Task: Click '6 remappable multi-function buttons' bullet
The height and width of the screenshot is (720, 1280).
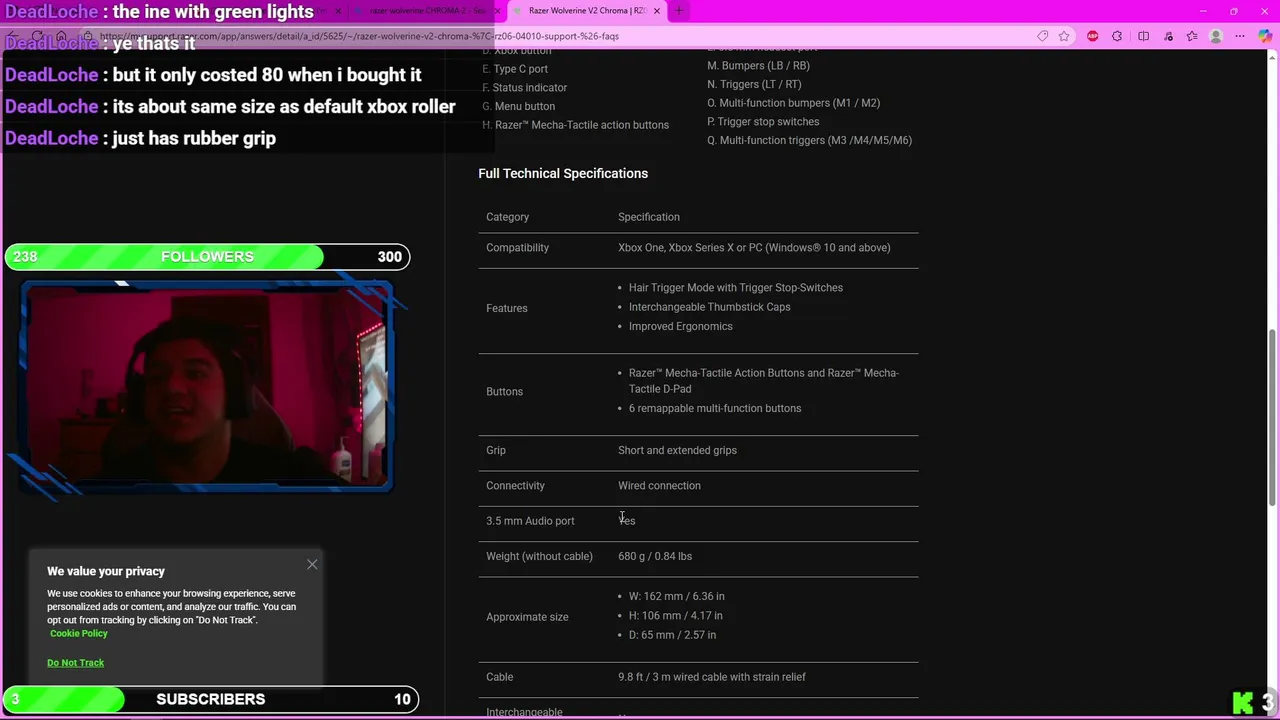Action: click(715, 408)
